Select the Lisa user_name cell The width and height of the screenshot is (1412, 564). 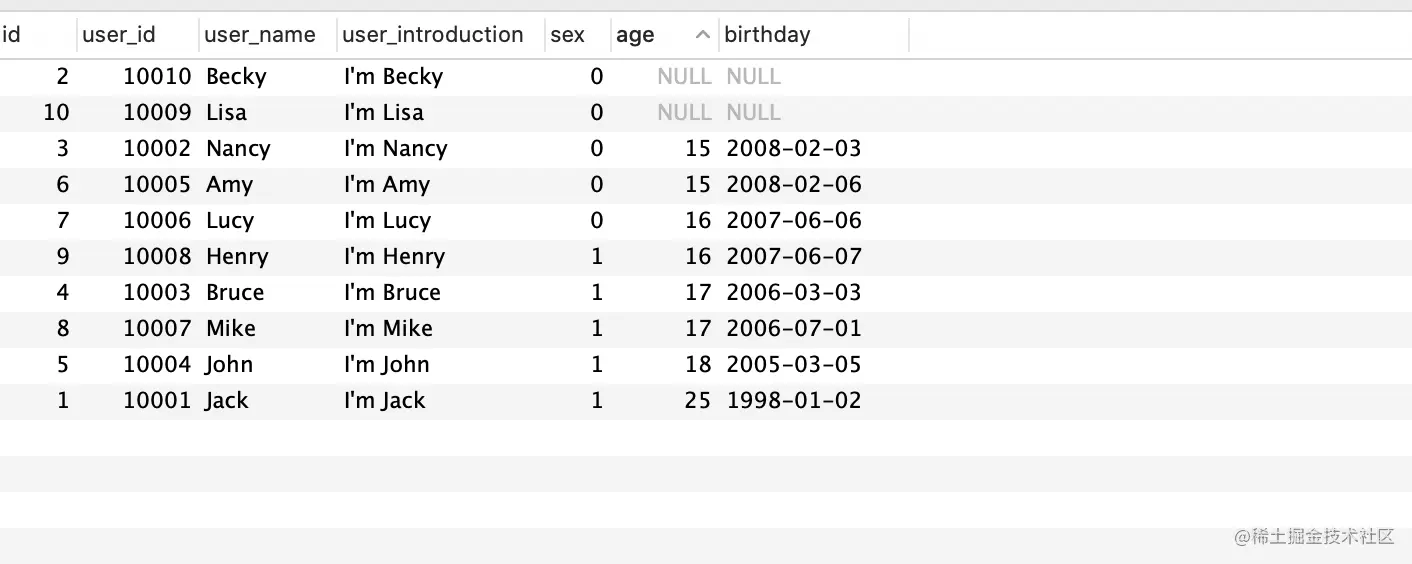click(226, 113)
